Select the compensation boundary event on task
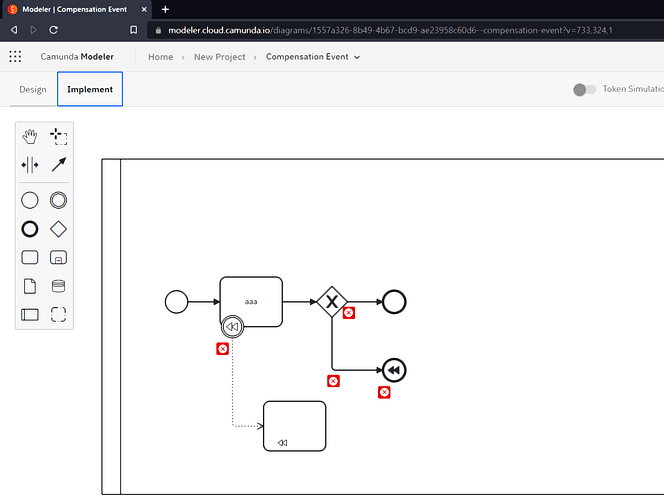Image resolution: width=664 pixels, height=500 pixels. 232,327
